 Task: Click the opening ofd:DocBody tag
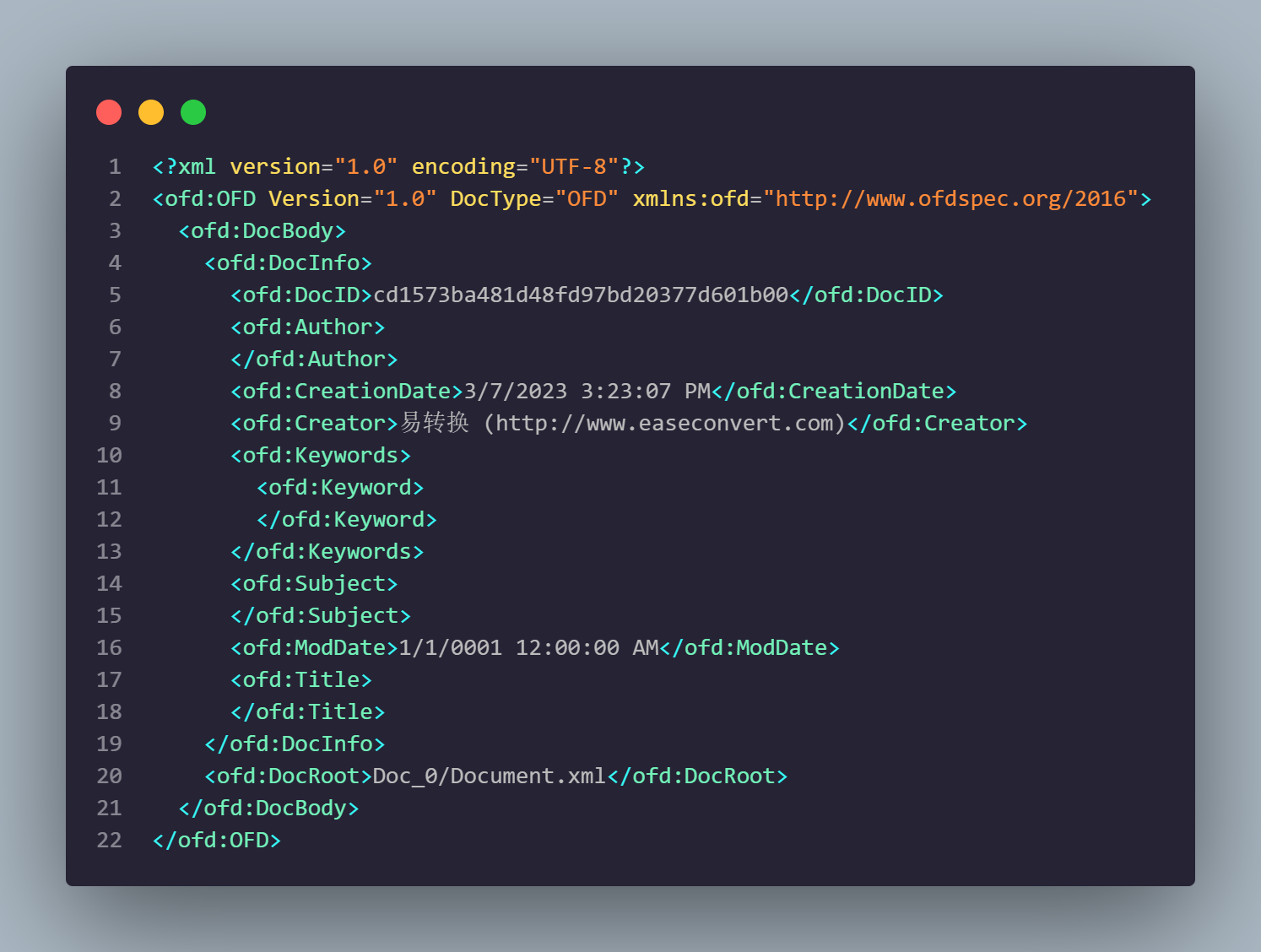click(x=262, y=231)
